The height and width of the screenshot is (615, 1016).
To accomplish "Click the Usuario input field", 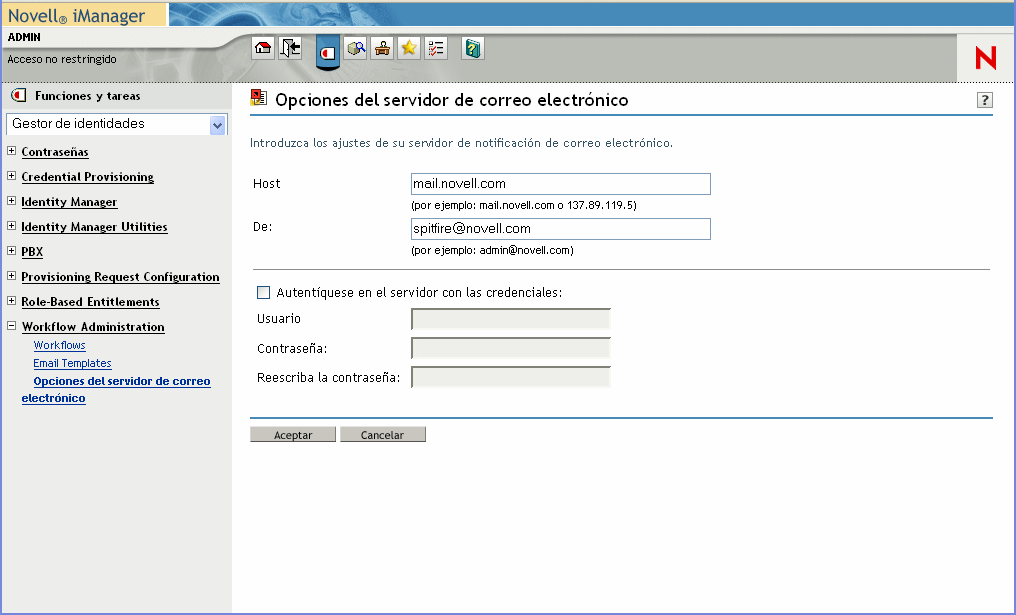I will click(511, 319).
